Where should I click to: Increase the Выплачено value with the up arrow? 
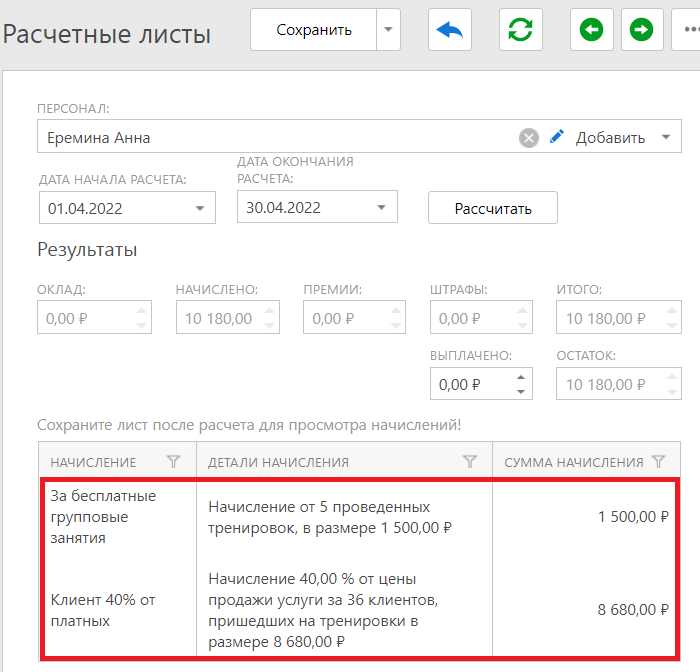coord(521,378)
